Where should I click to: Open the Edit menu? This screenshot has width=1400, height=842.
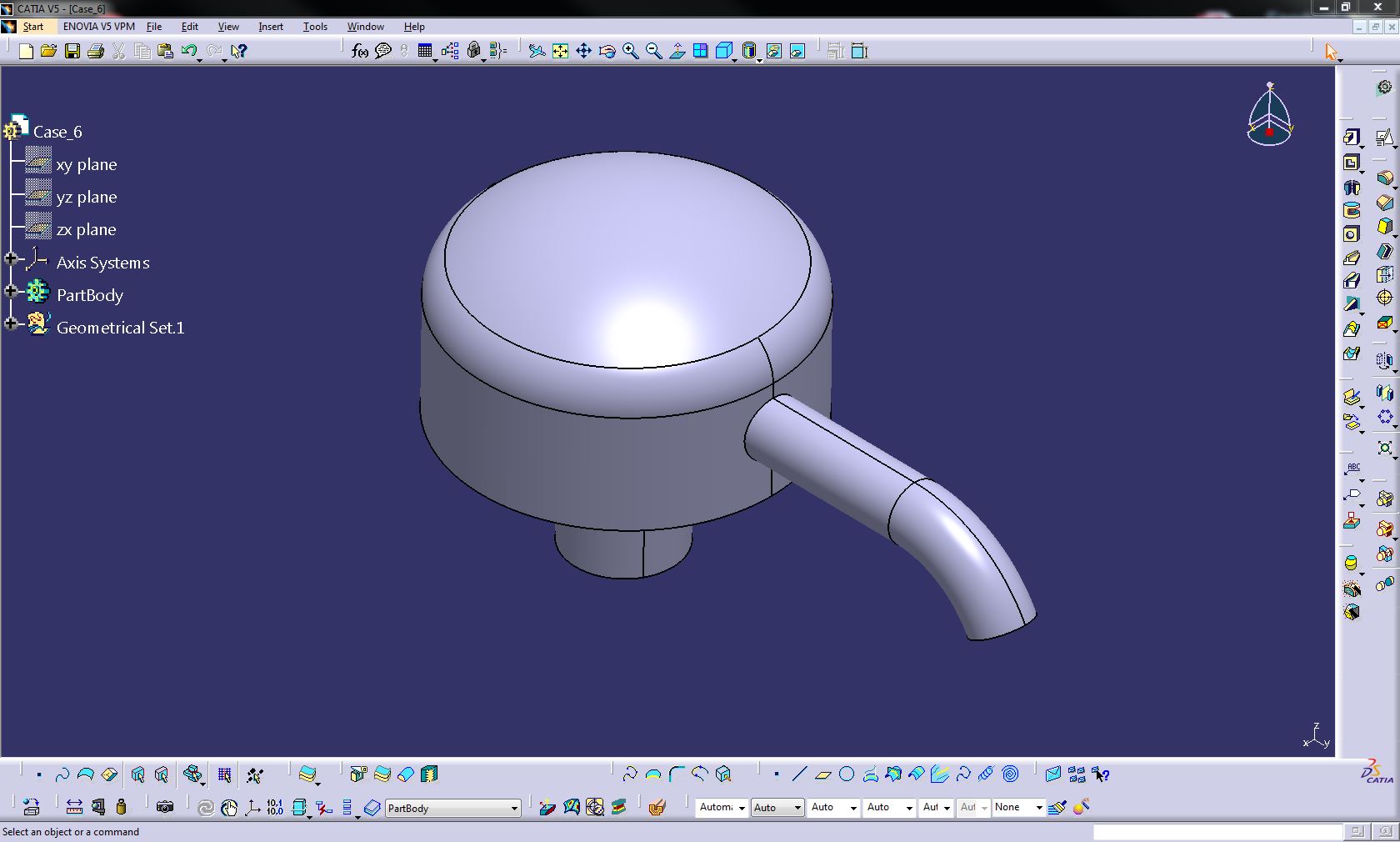pos(190,27)
